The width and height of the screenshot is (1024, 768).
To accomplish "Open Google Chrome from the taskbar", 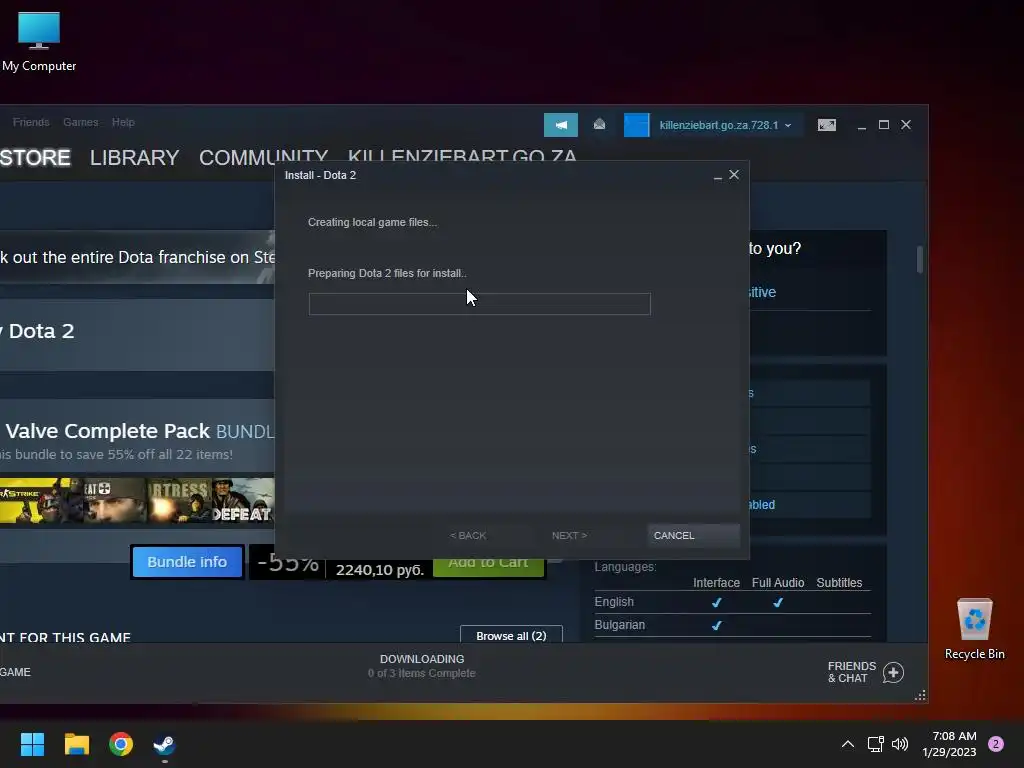I will 121,744.
